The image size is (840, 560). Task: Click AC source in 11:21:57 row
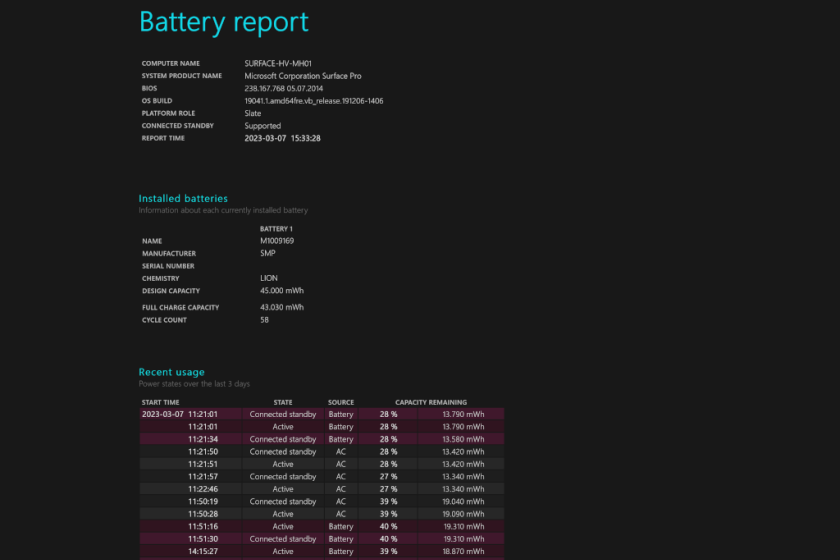tap(341, 476)
